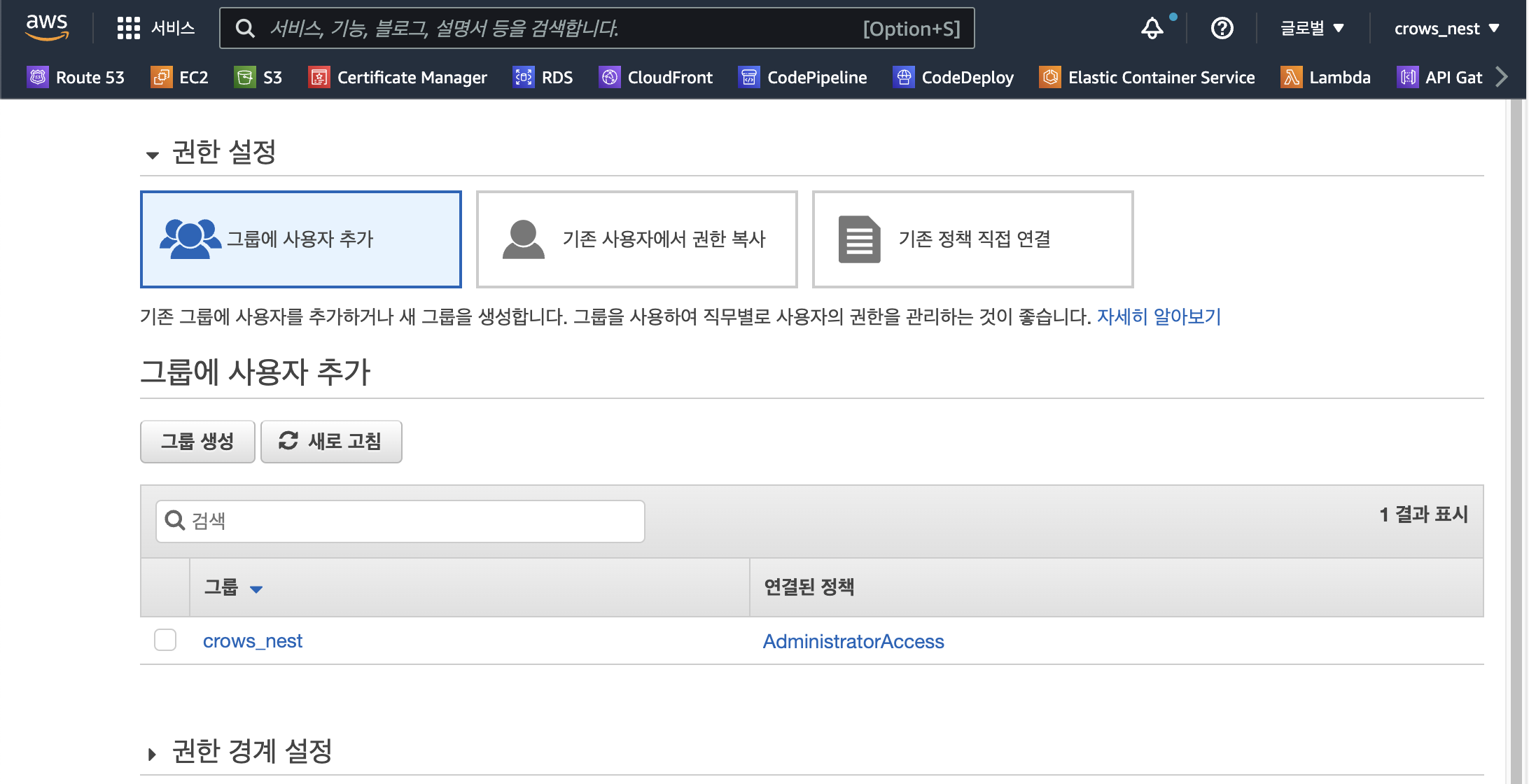Open the services grid menu
This screenshot has width=1529, height=784.
pyautogui.click(x=128, y=28)
